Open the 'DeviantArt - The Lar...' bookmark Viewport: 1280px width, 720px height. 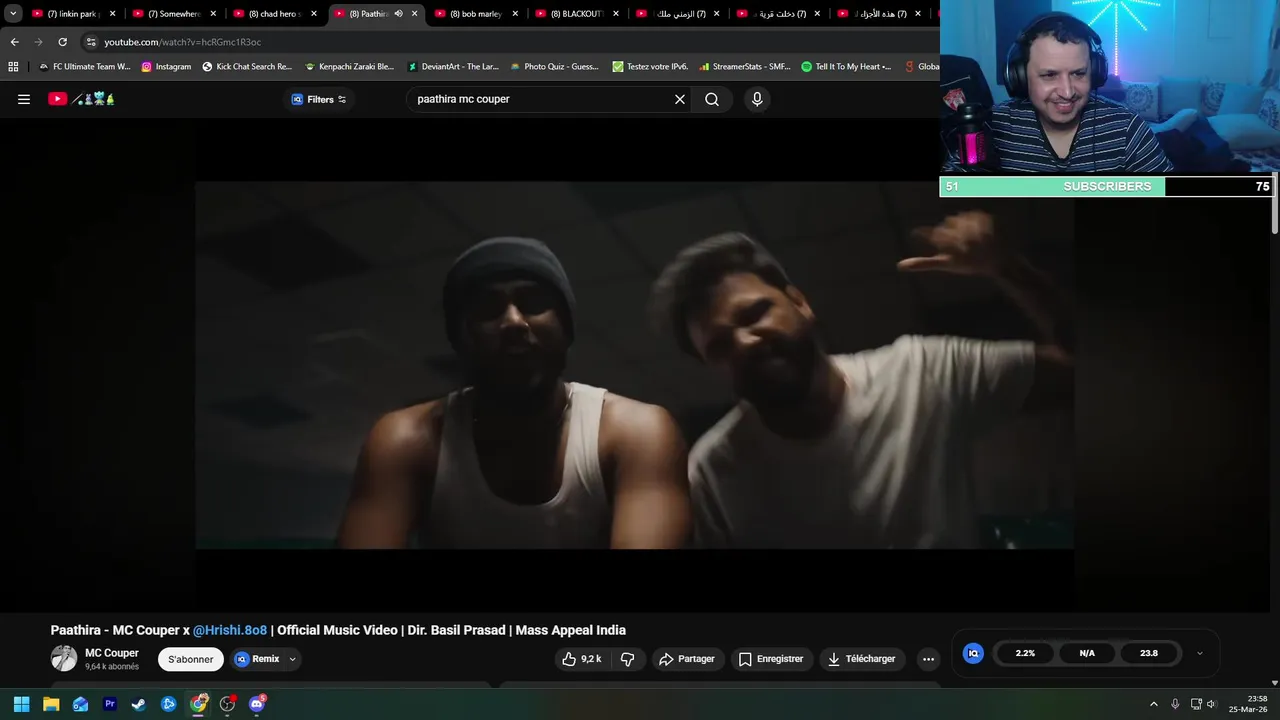point(453,67)
